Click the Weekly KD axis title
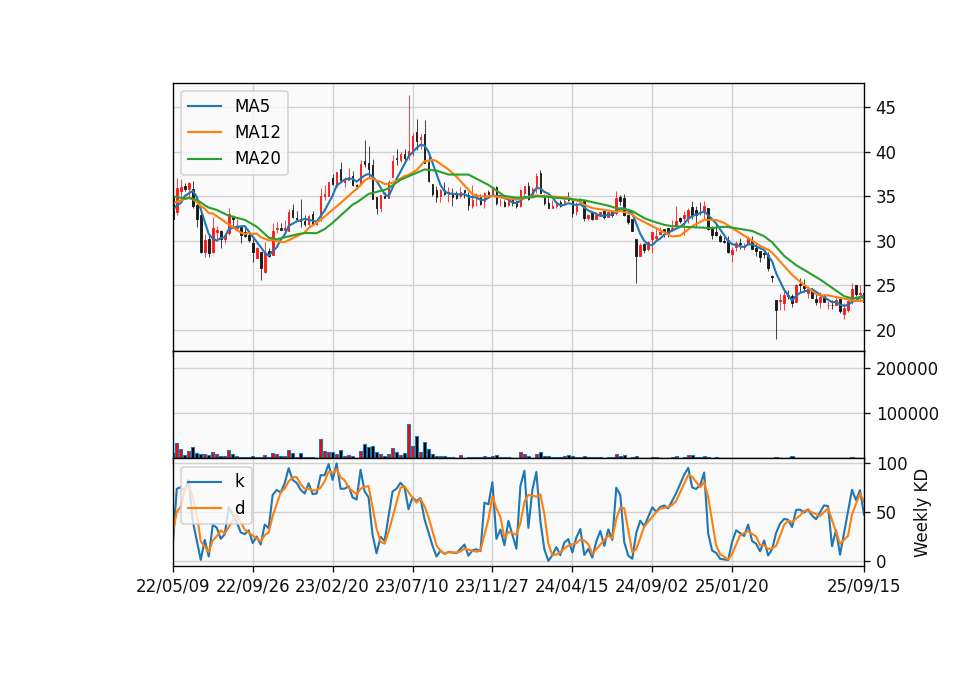 (x=921, y=513)
